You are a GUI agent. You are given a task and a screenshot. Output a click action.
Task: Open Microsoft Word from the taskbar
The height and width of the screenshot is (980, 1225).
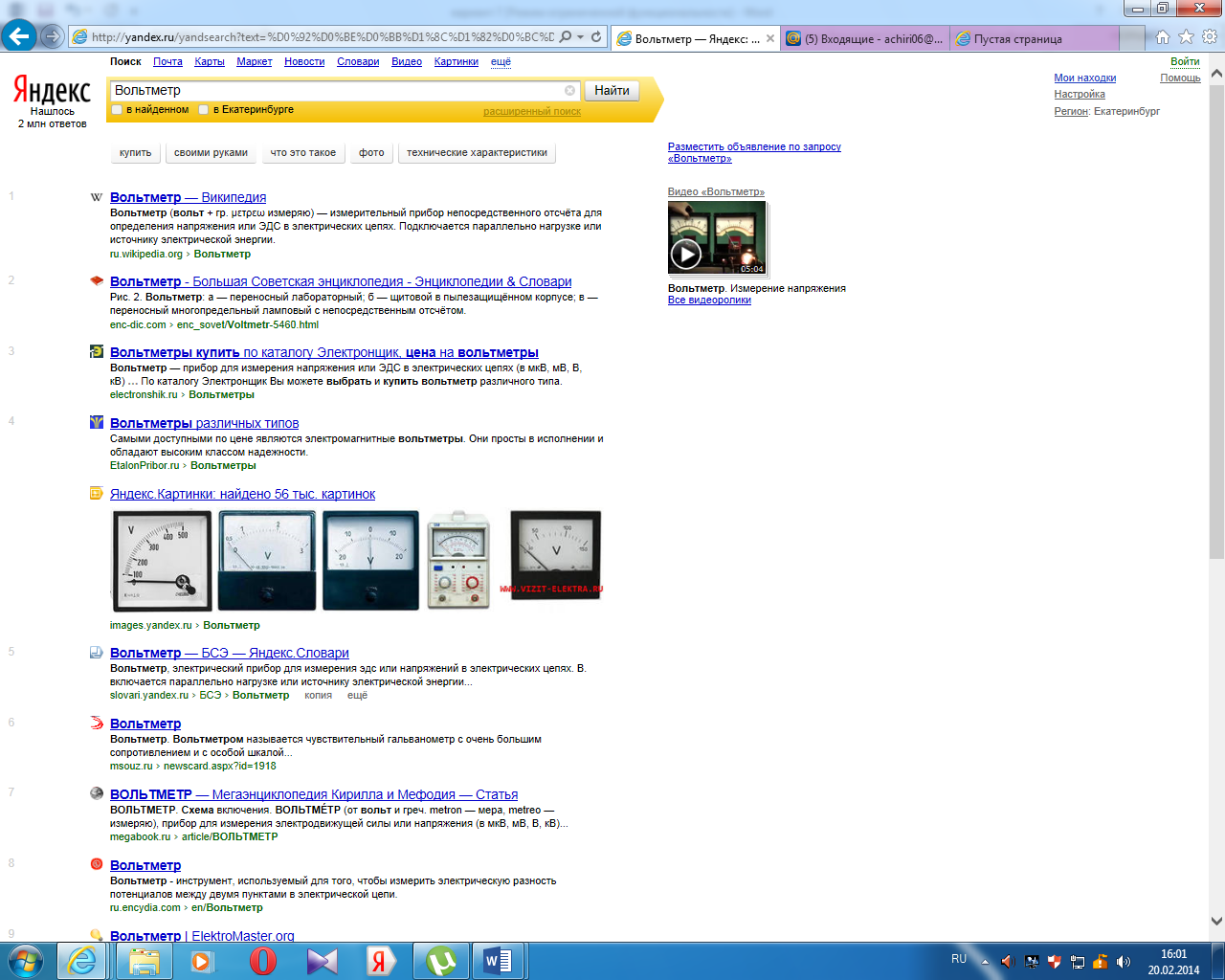497,961
